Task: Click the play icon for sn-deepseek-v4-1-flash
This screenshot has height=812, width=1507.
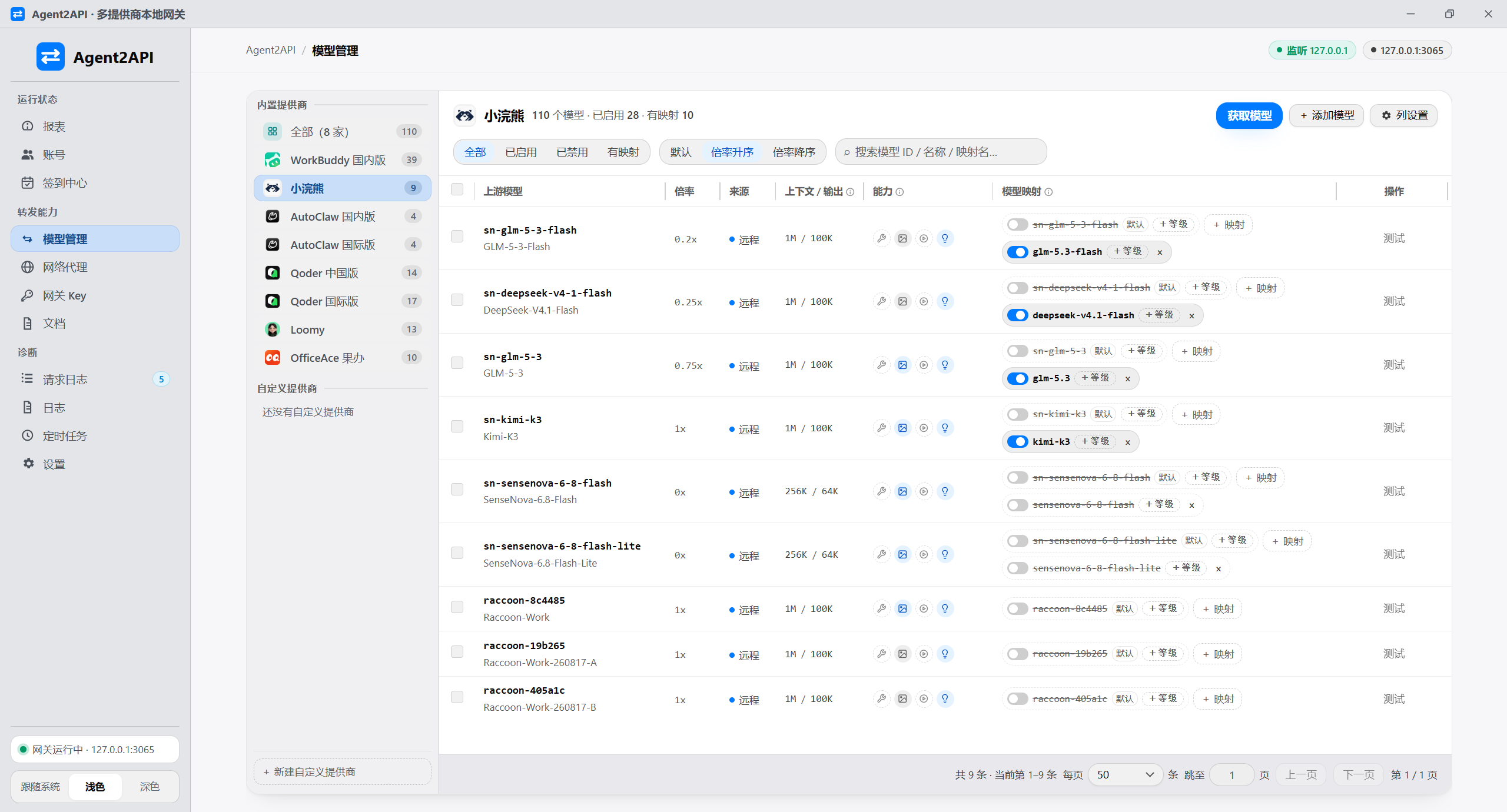Action: (924, 301)
